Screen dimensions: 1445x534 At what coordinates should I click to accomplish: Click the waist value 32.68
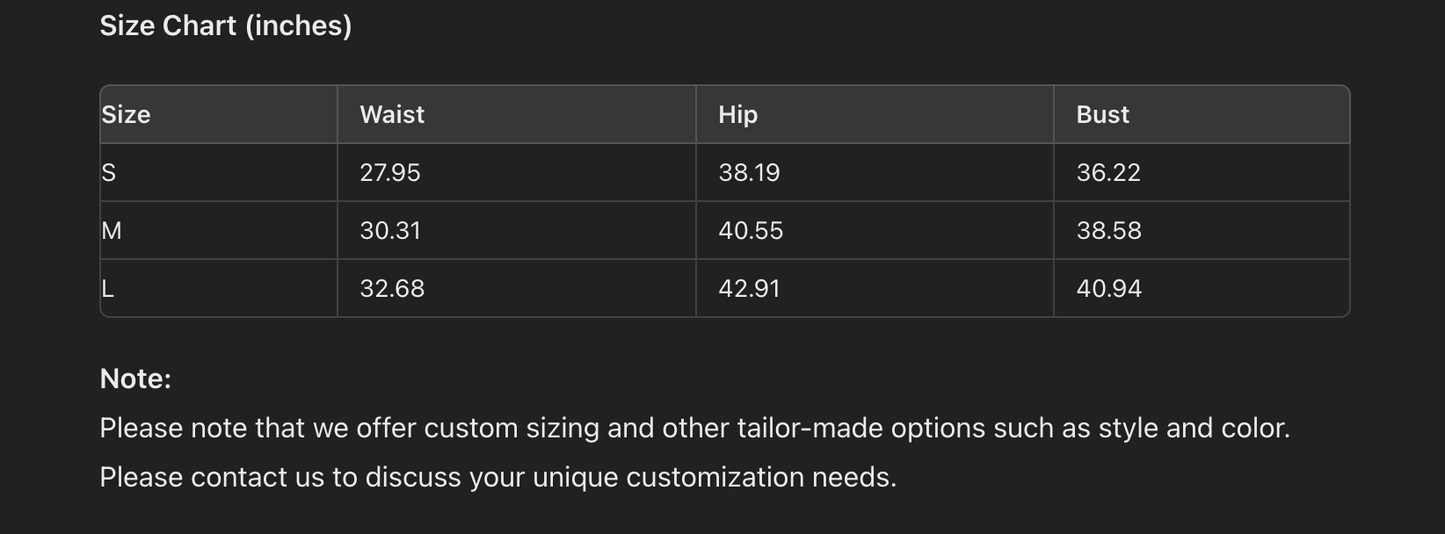[x=392, y=289]
